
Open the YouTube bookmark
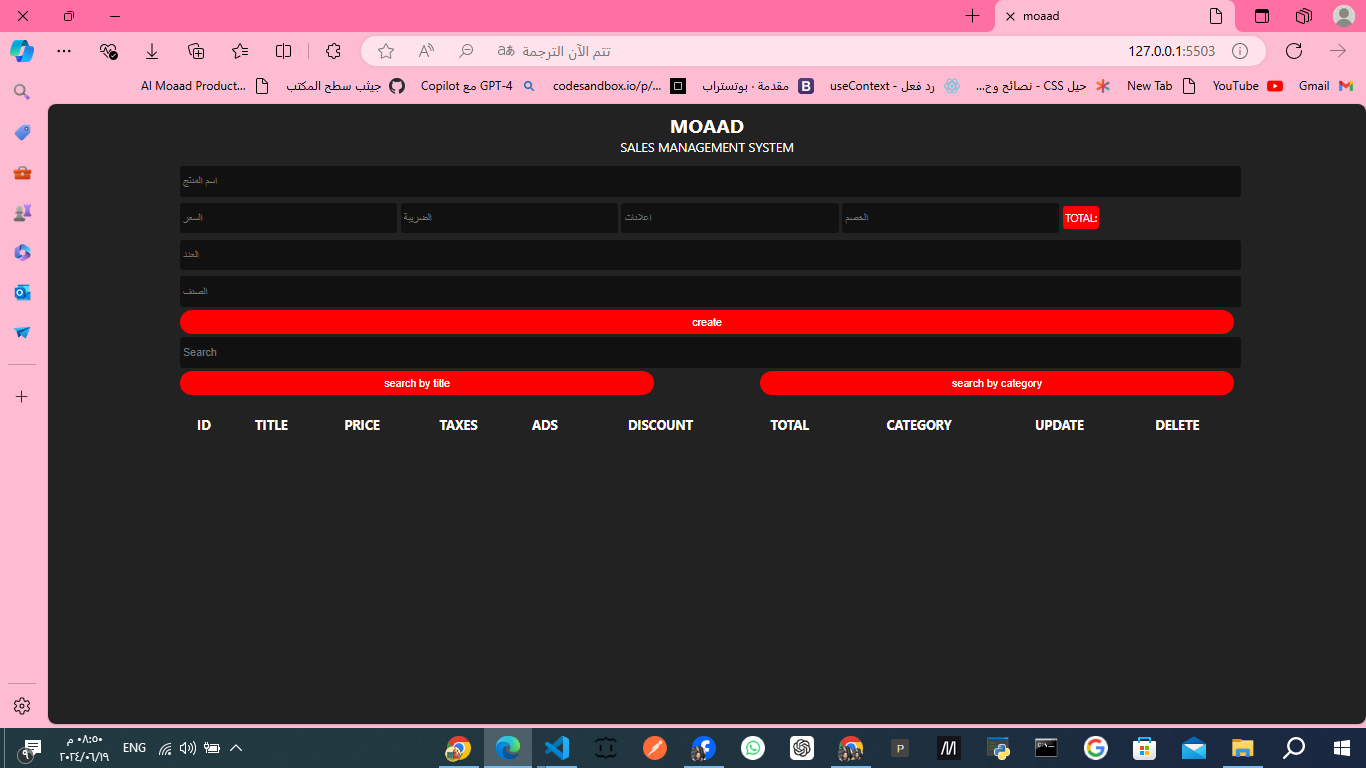[x=1247, y=86]
